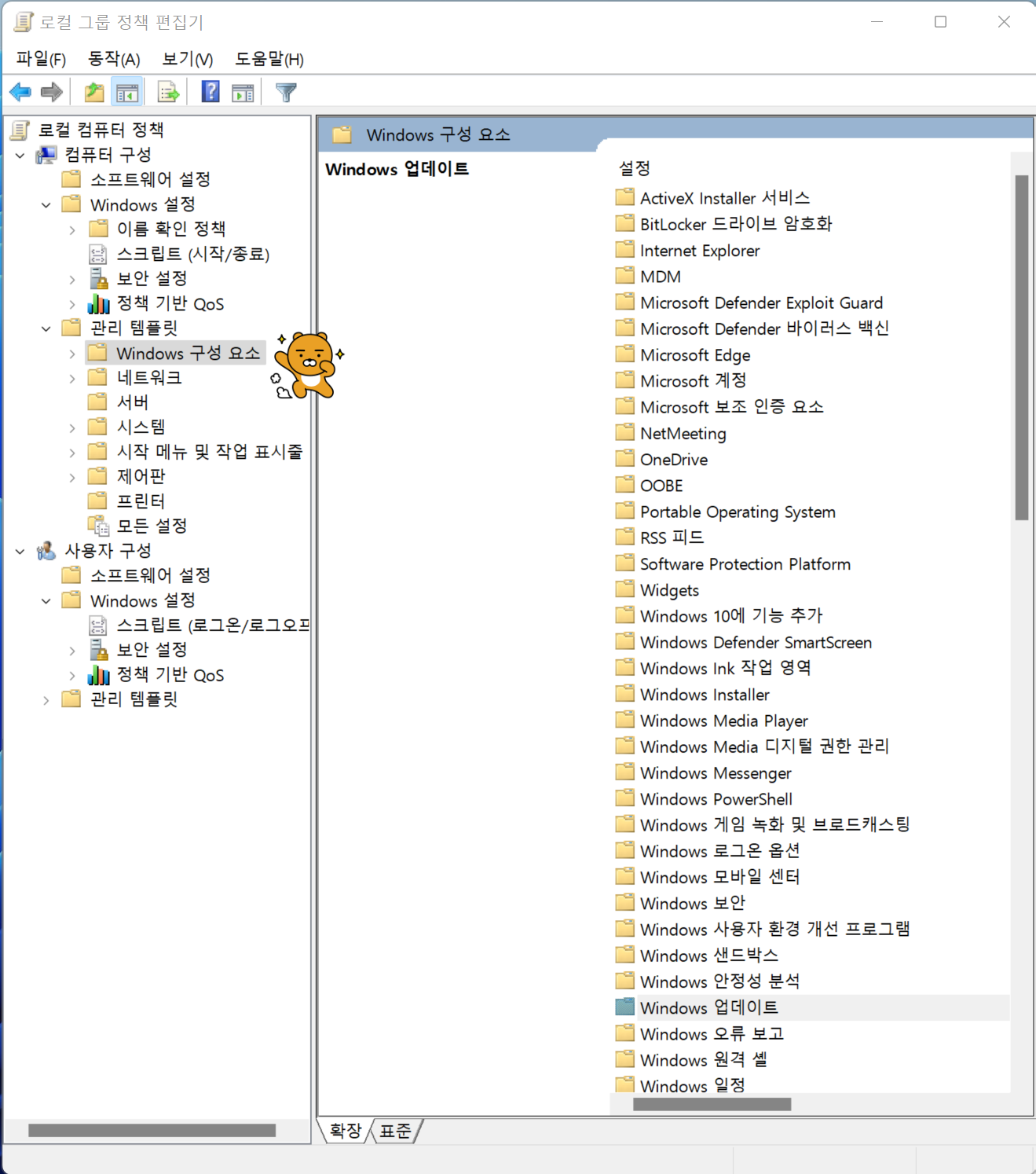
Task: Select NetMeeting in the list
Action: coord(683,433)
